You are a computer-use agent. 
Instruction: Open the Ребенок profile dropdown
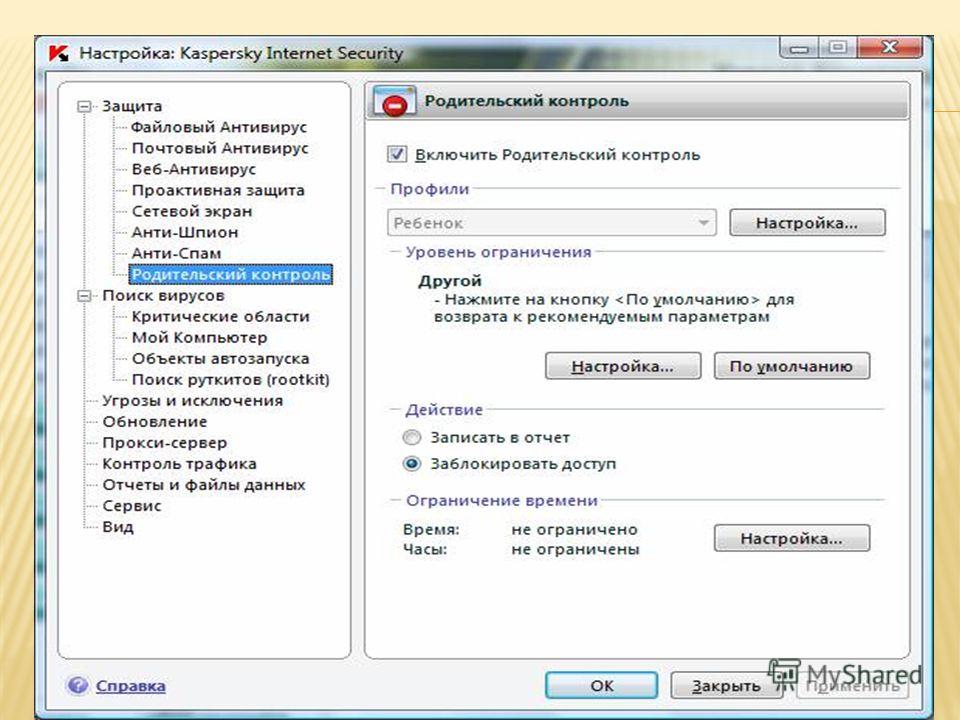552,223
